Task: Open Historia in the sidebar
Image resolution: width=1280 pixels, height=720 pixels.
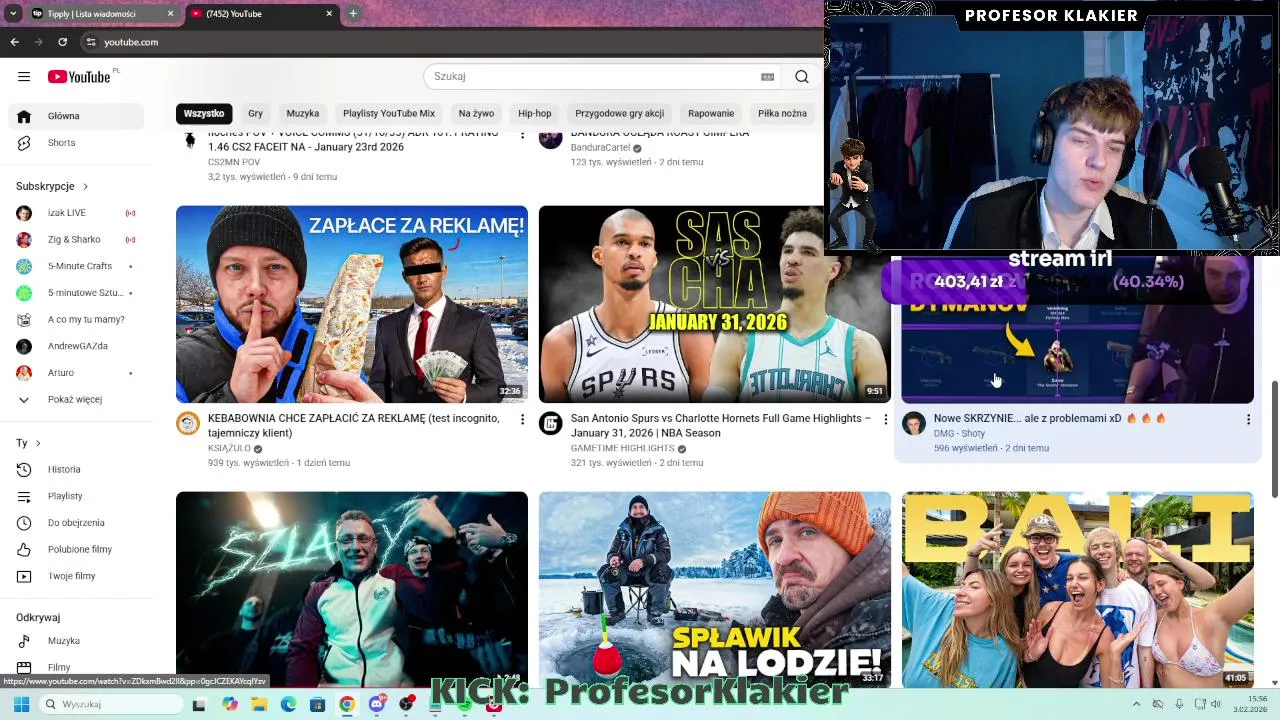Action: click(76, 469)
